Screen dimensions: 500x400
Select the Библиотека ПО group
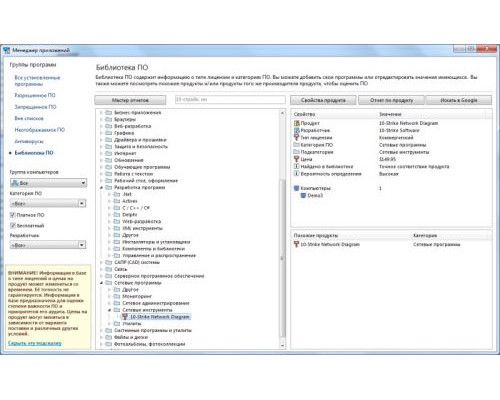[x=34, y=153]
